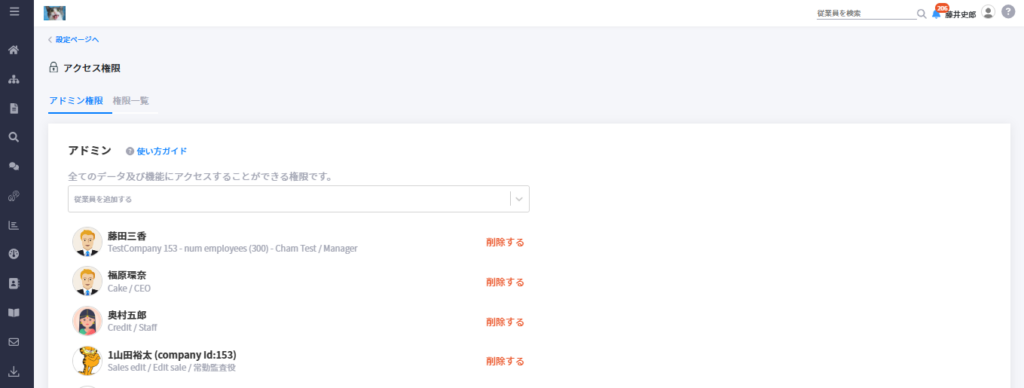Open notifications bell with 206 badge
This screenshot has height=388, width=1024.
(x=936, y=14)
